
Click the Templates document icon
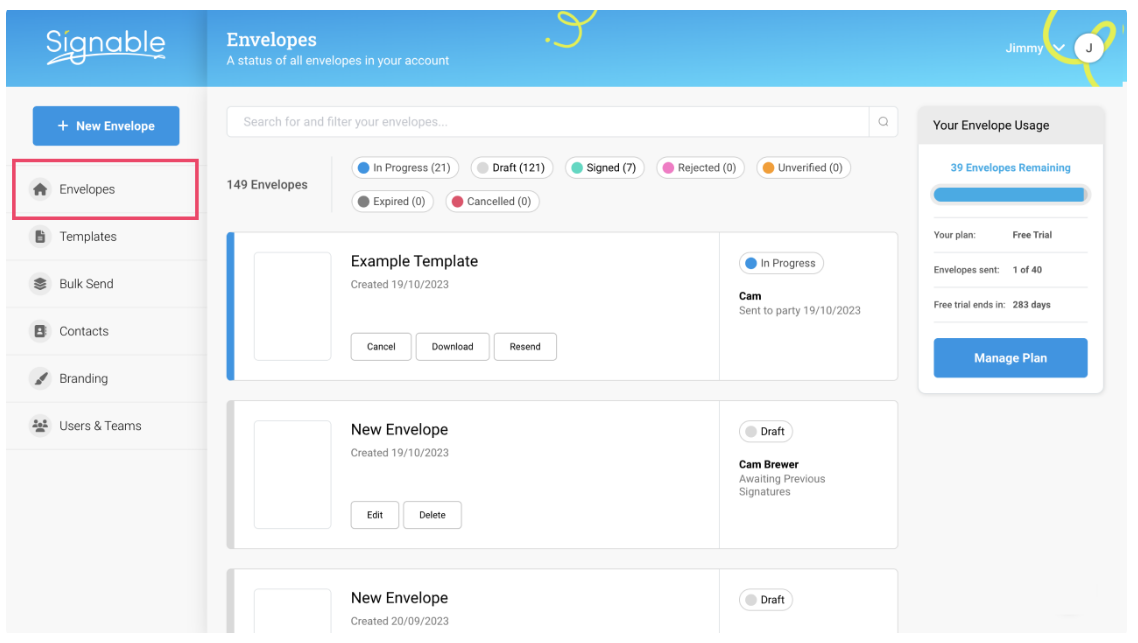[40, 237]
